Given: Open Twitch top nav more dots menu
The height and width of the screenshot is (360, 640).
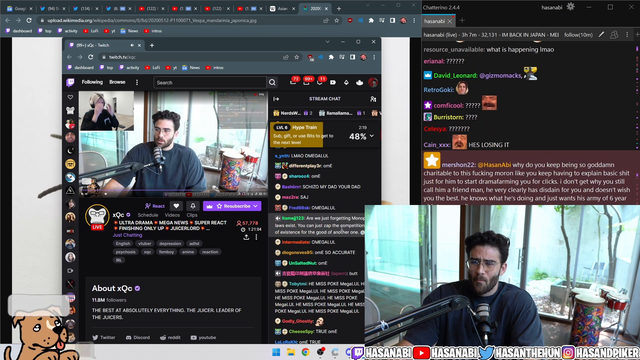Looking at the screenshot, I should click(137, 82).
